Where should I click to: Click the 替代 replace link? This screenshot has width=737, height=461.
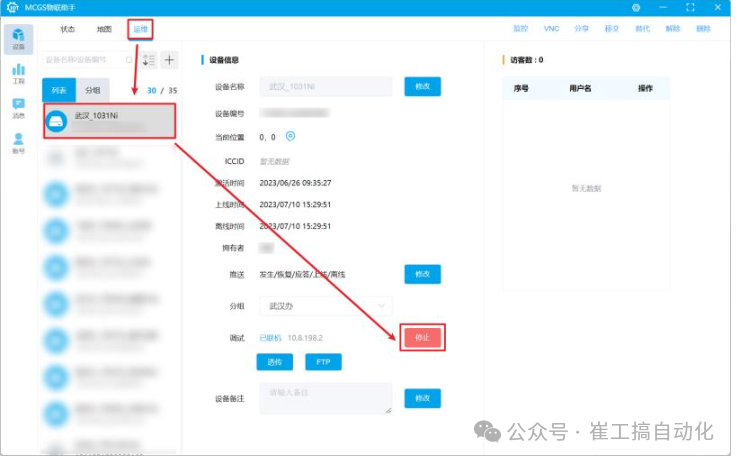click(643, 29)
